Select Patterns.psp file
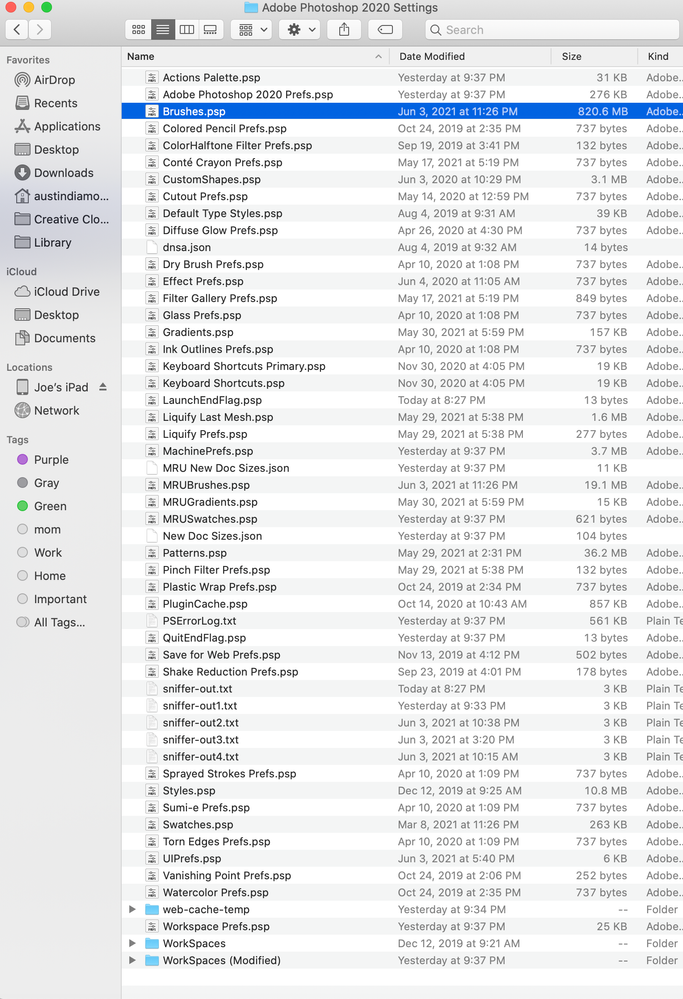 click(x=402, y=553)
